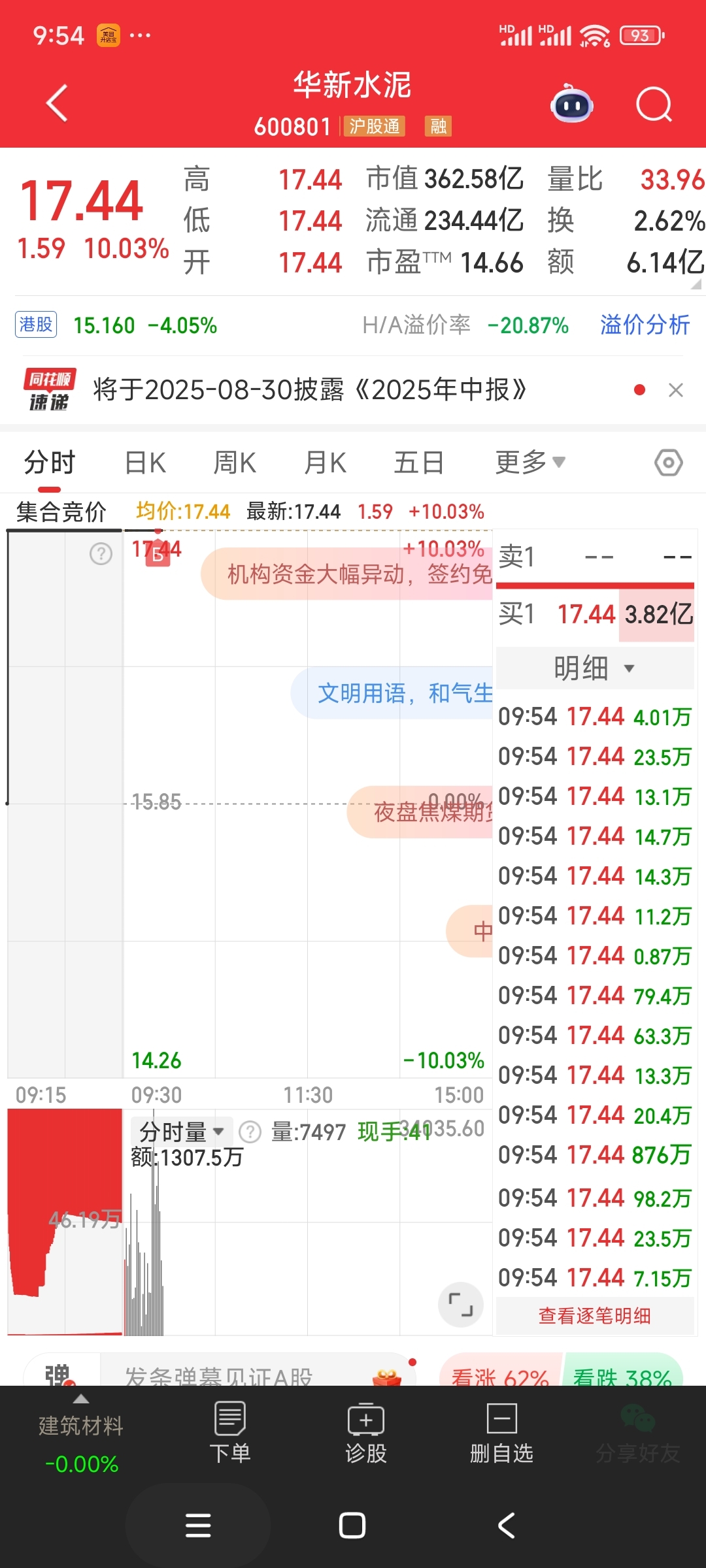Tap the trade row with 4.01万

595,717
